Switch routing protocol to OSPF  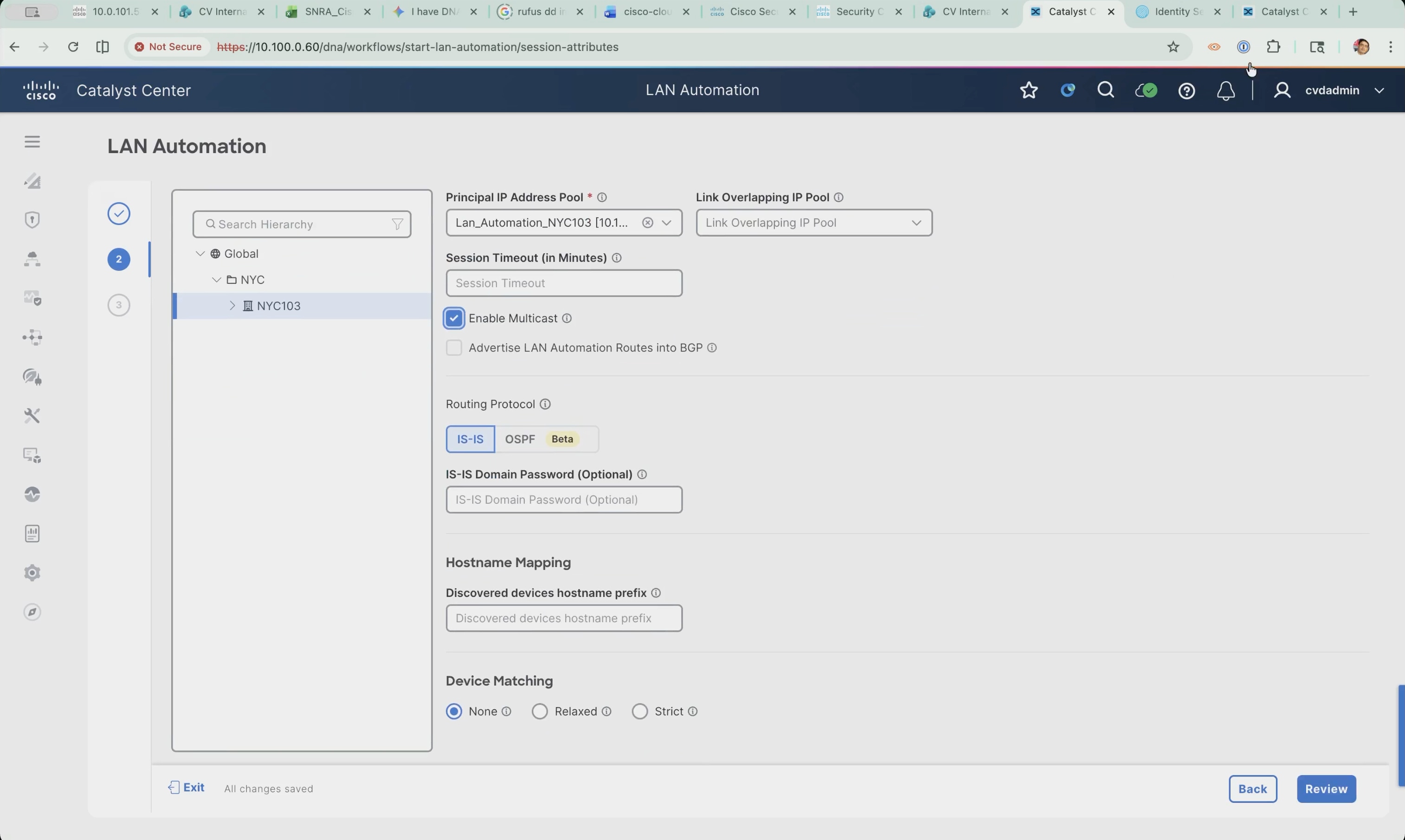pos(546,439)
